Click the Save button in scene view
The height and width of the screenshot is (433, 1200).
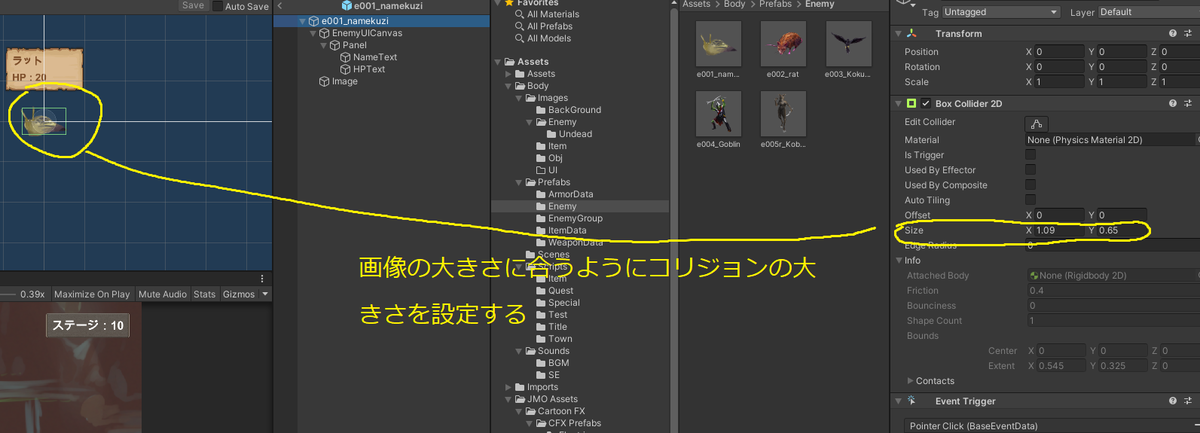194,6
